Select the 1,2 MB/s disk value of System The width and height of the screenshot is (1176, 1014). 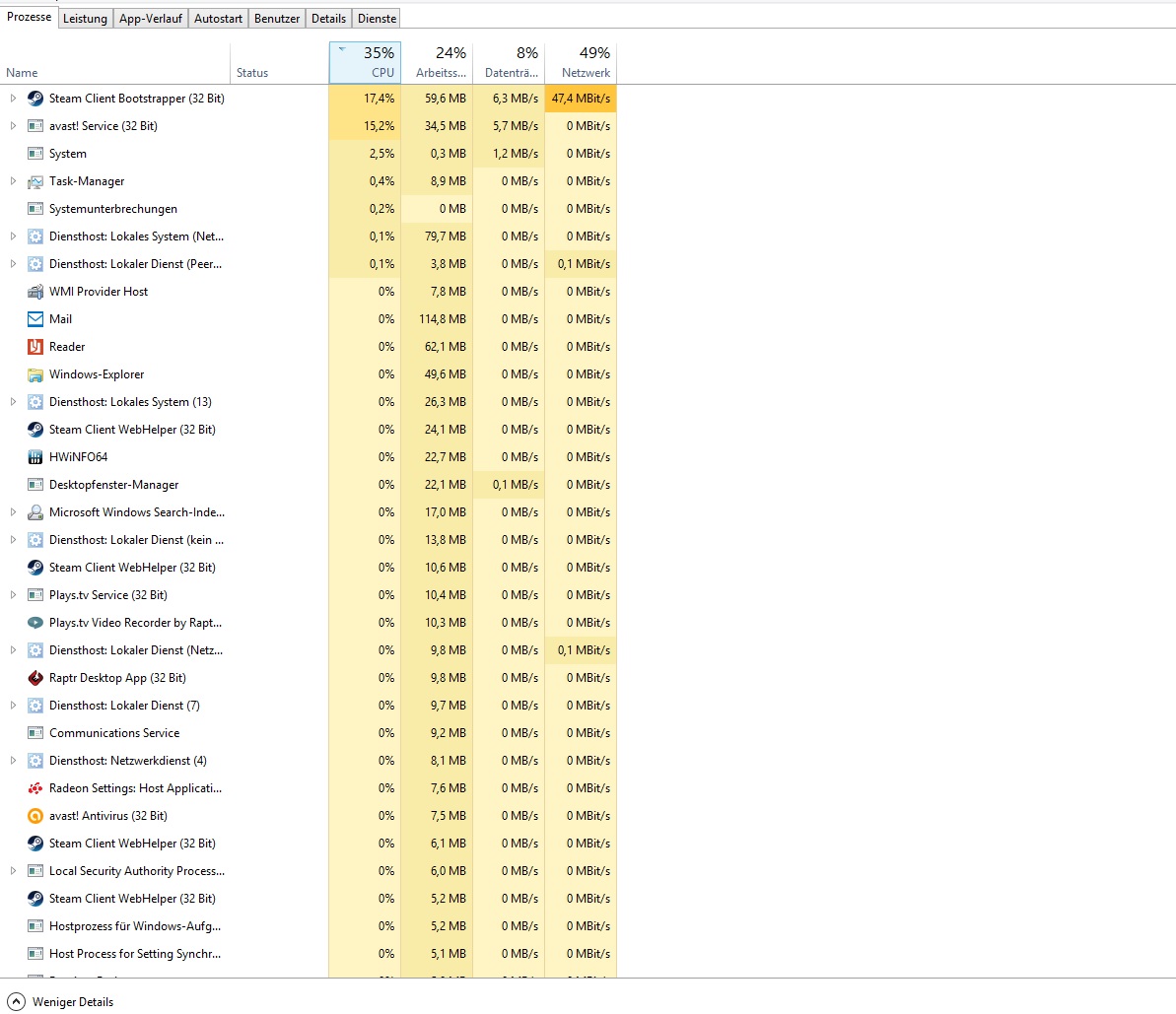[510, 154]
